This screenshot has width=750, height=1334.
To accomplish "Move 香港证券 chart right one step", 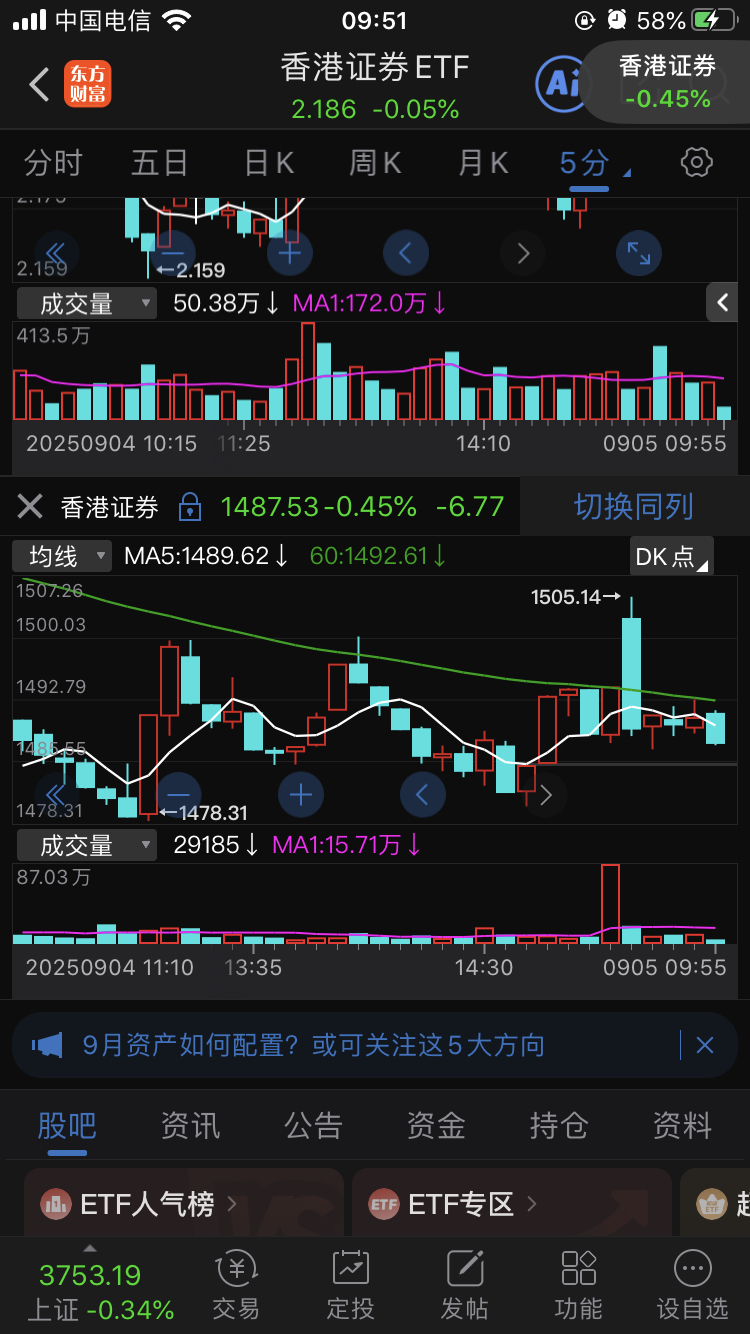I will [x=545, y=795].
